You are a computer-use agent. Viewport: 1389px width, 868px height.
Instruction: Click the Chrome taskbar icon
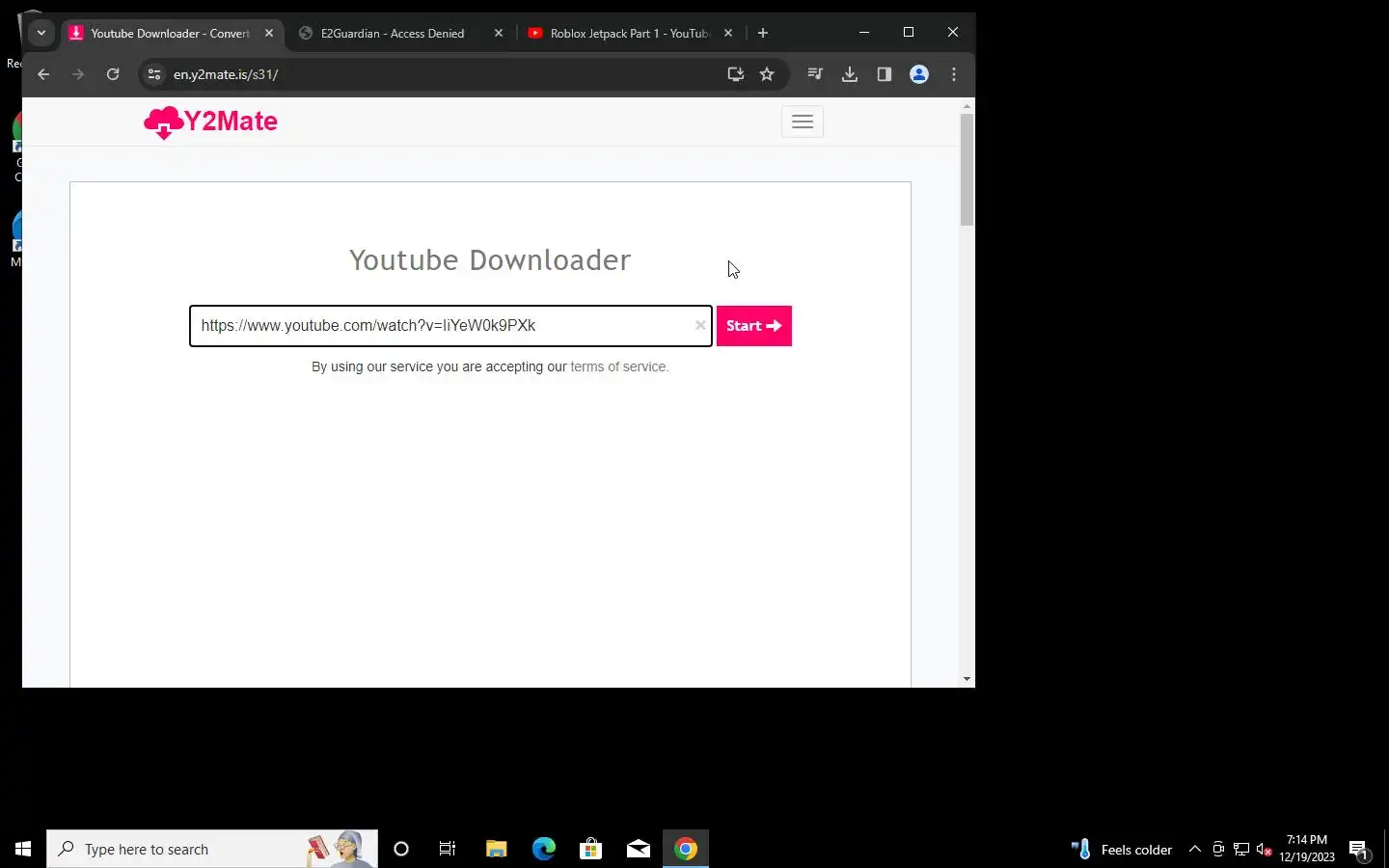pyautogui.click(x=686, y=849)
